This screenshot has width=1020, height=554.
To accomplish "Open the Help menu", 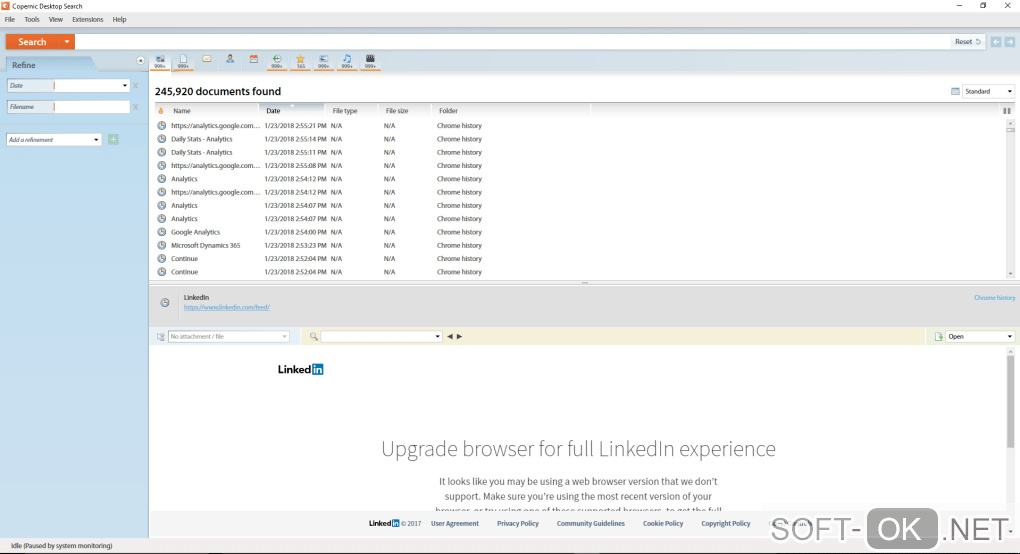I will (x=119, y=20).
